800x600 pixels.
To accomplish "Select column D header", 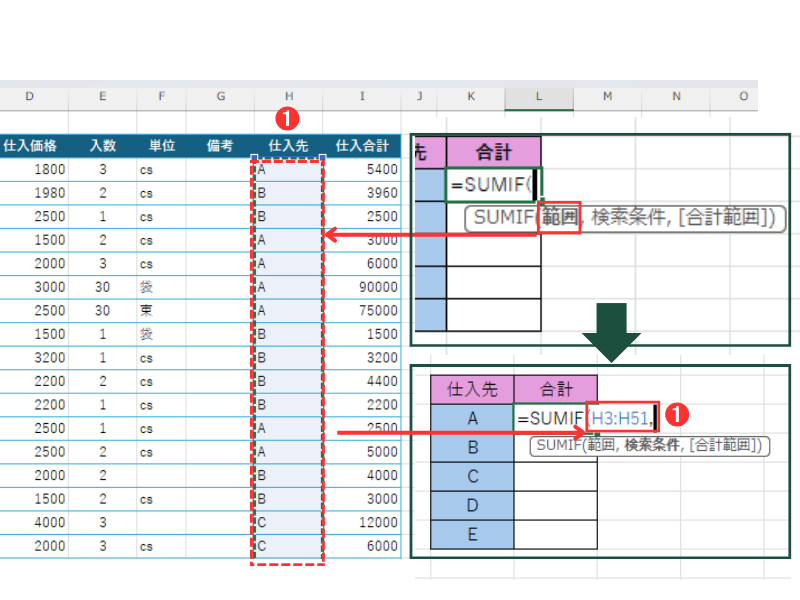I will [x=29, y=96].
